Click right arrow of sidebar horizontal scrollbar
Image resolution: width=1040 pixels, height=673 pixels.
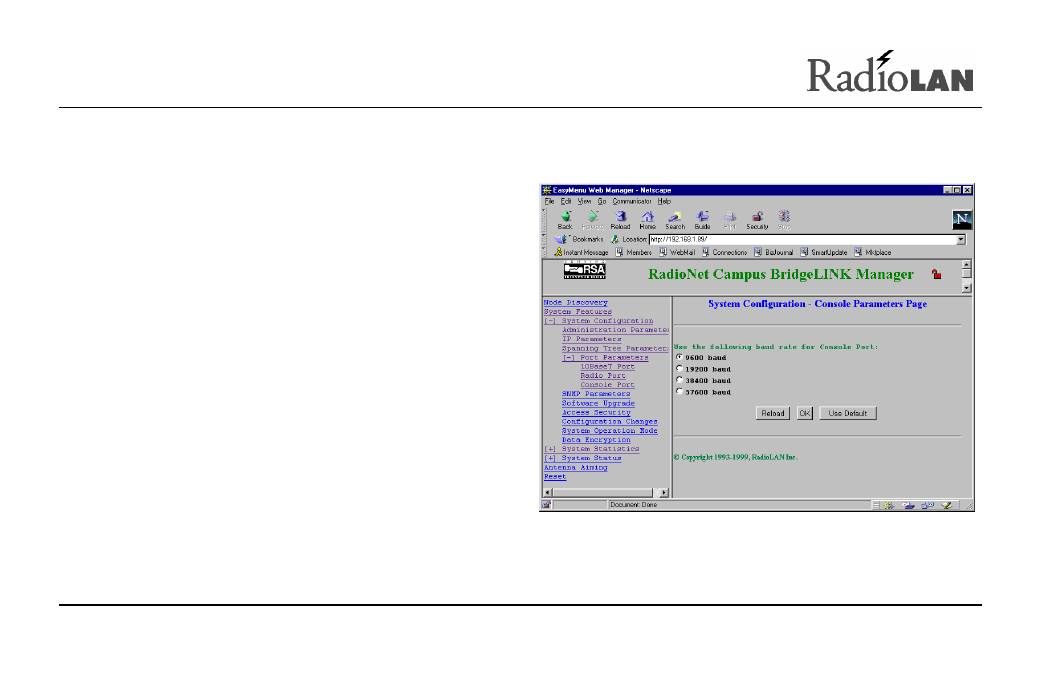(664, 493)
